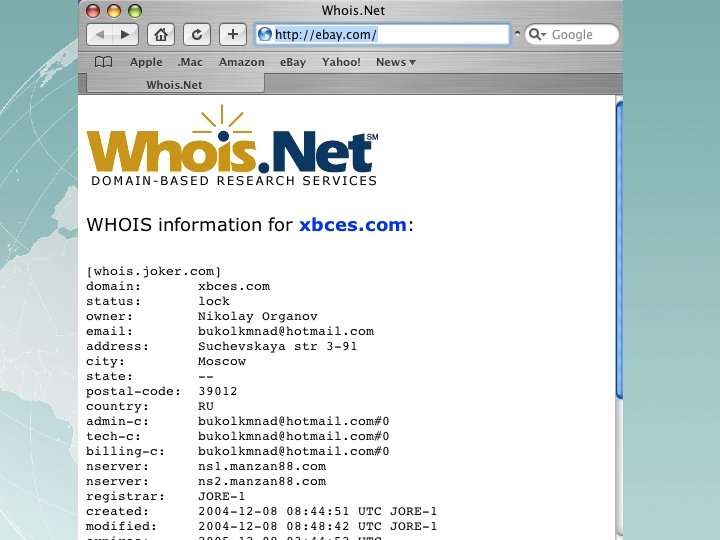Focus the address bar showing http://ebay.com/
720x540 pixels.
(x=382, y=34)
